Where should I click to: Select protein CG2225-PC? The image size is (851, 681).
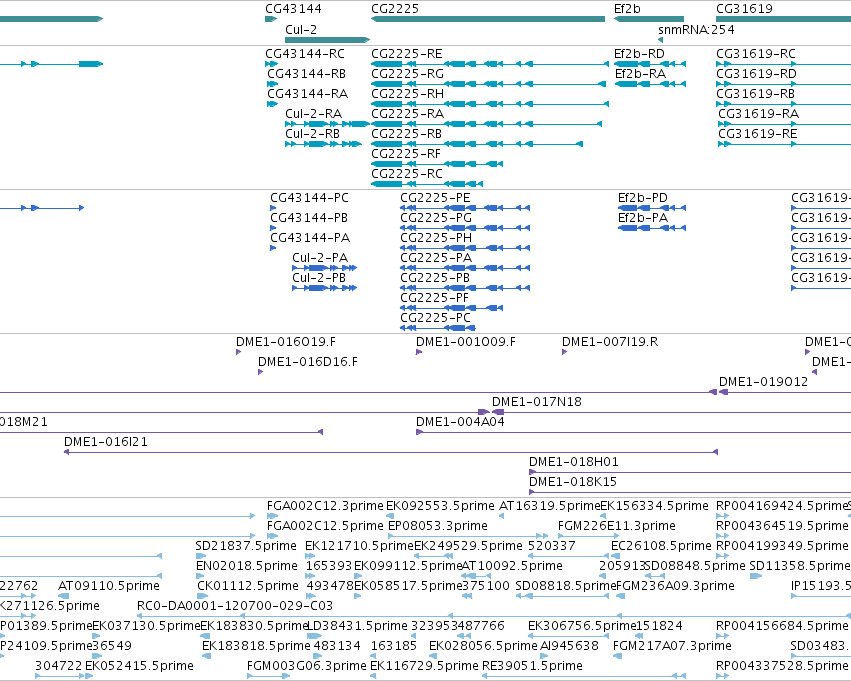pos(436,319)
